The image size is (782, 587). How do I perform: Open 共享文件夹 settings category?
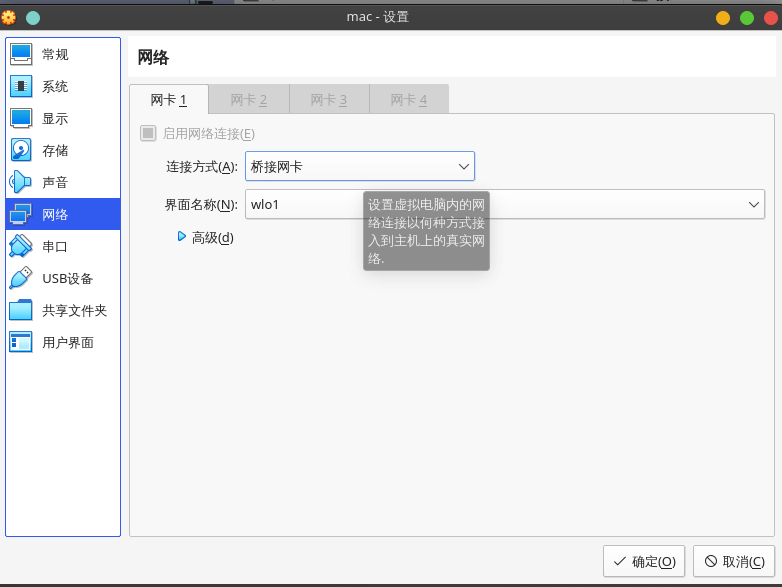coord(63,310)
